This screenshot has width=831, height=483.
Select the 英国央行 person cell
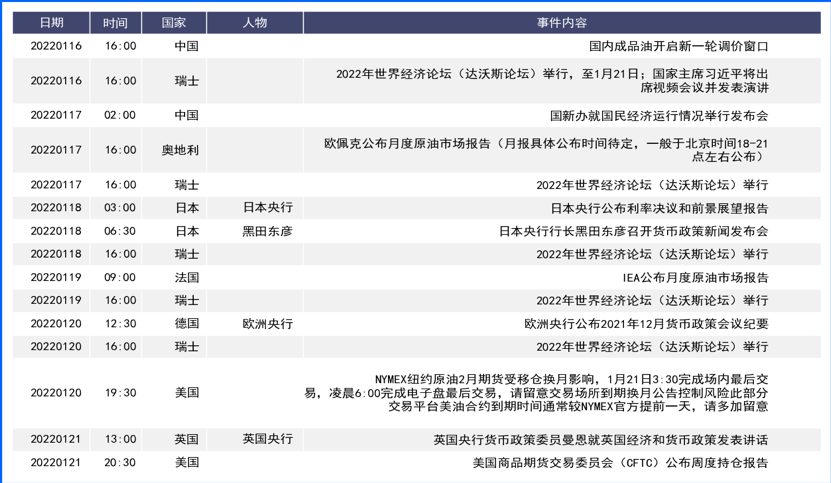[x=268, y=439]
